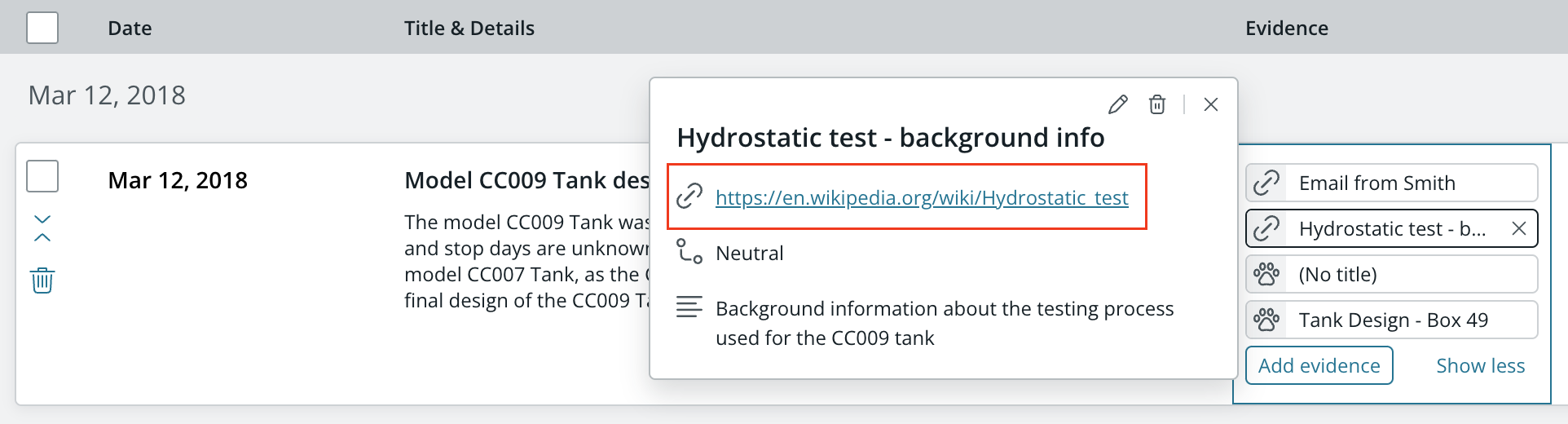Click the link icon beside the Wikipedia URL
This screenshot has height=424, width=1568.
(x=689, y=197)
